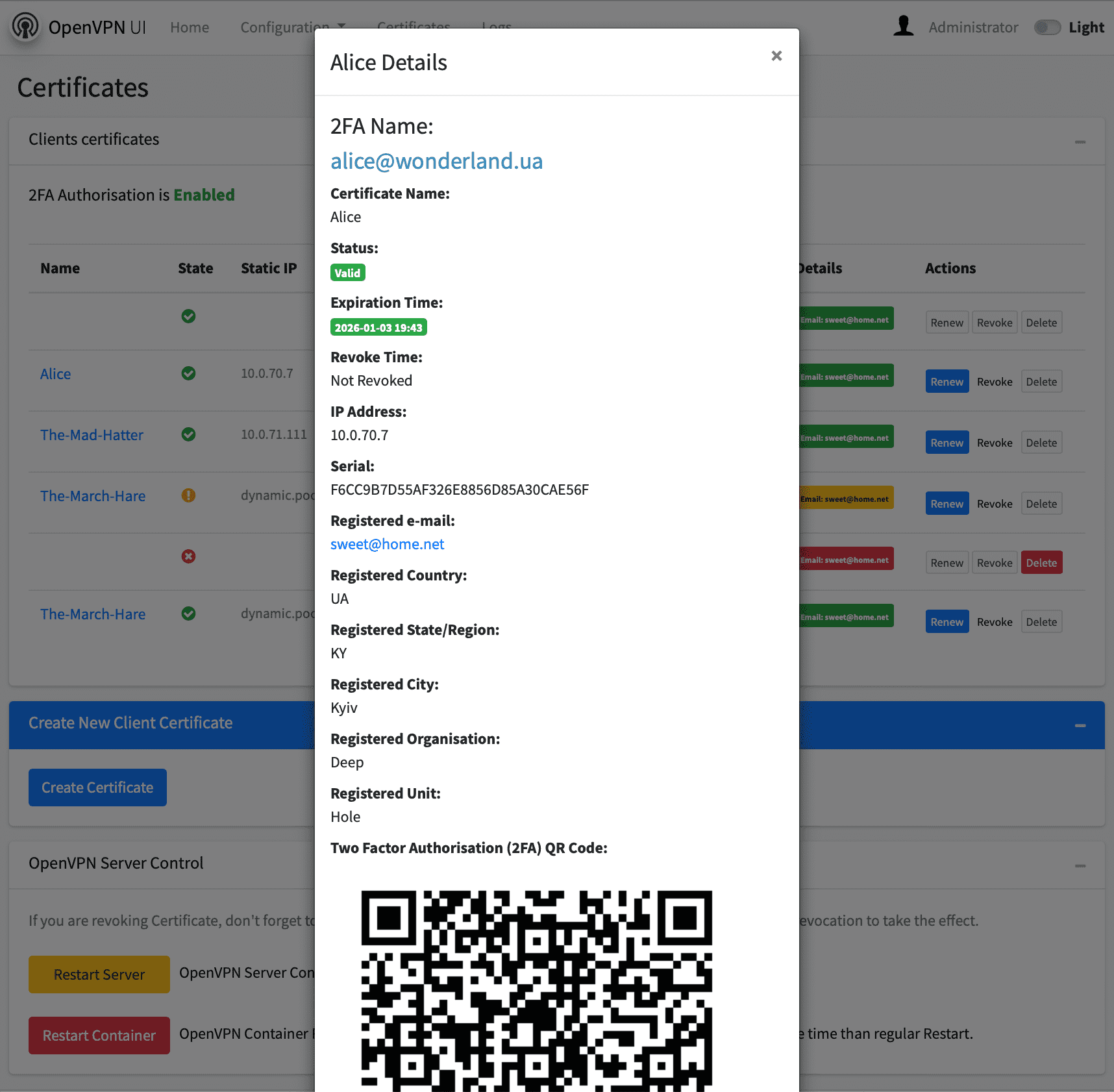Image resolution: width=1114 pixels, height=1092 pixels.
Task: Click the 10.0.71.111 static IP cell
Action: (274, 434)
